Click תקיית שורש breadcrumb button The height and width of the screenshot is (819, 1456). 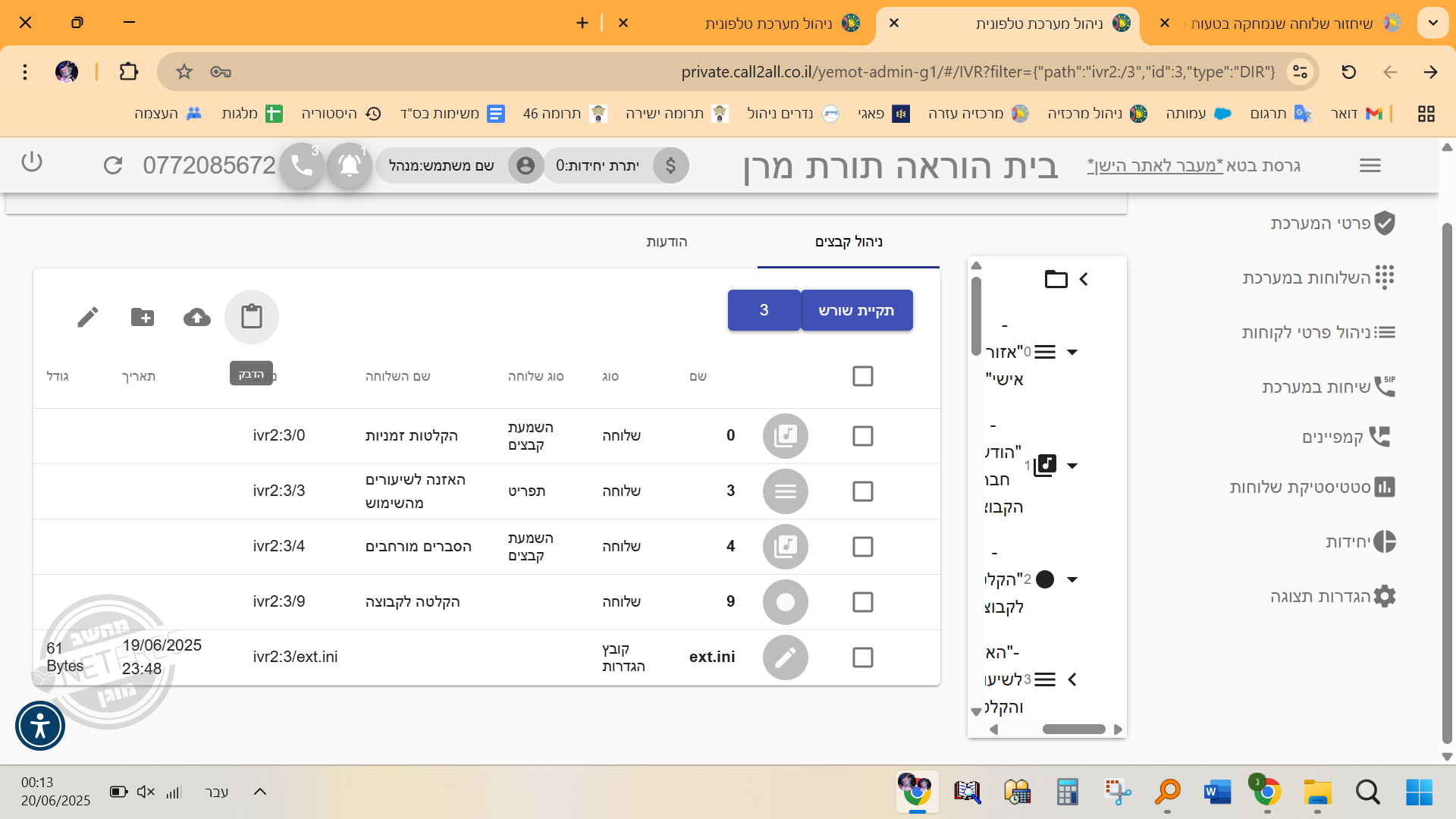856,310
